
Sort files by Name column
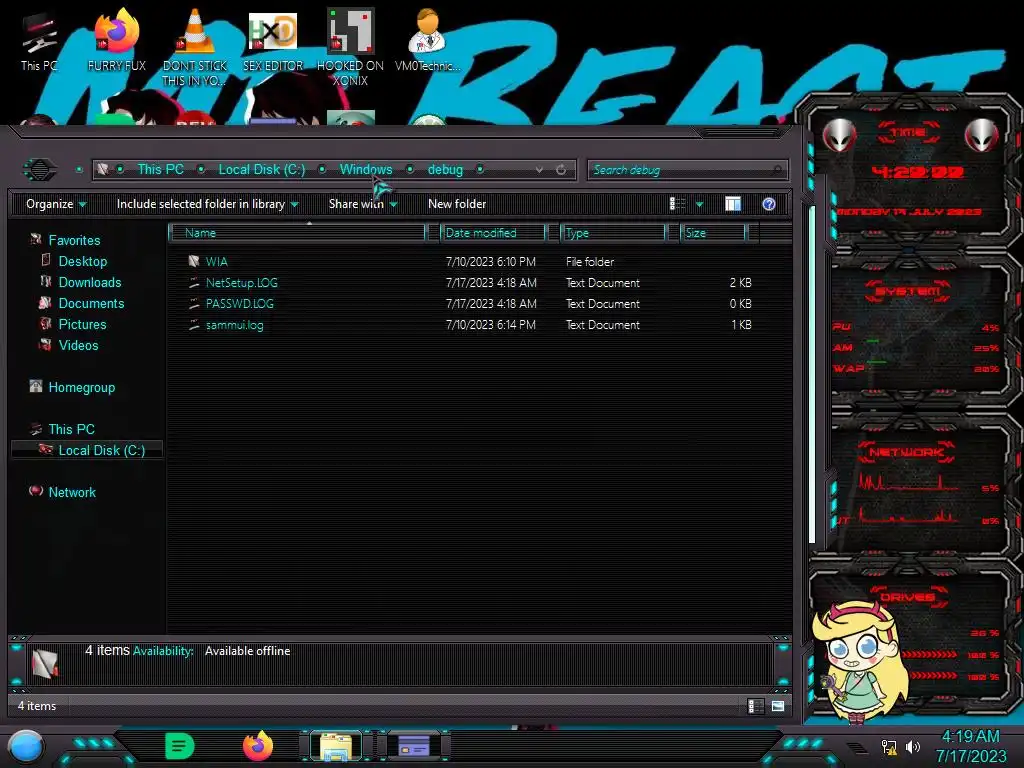(297, 233)
